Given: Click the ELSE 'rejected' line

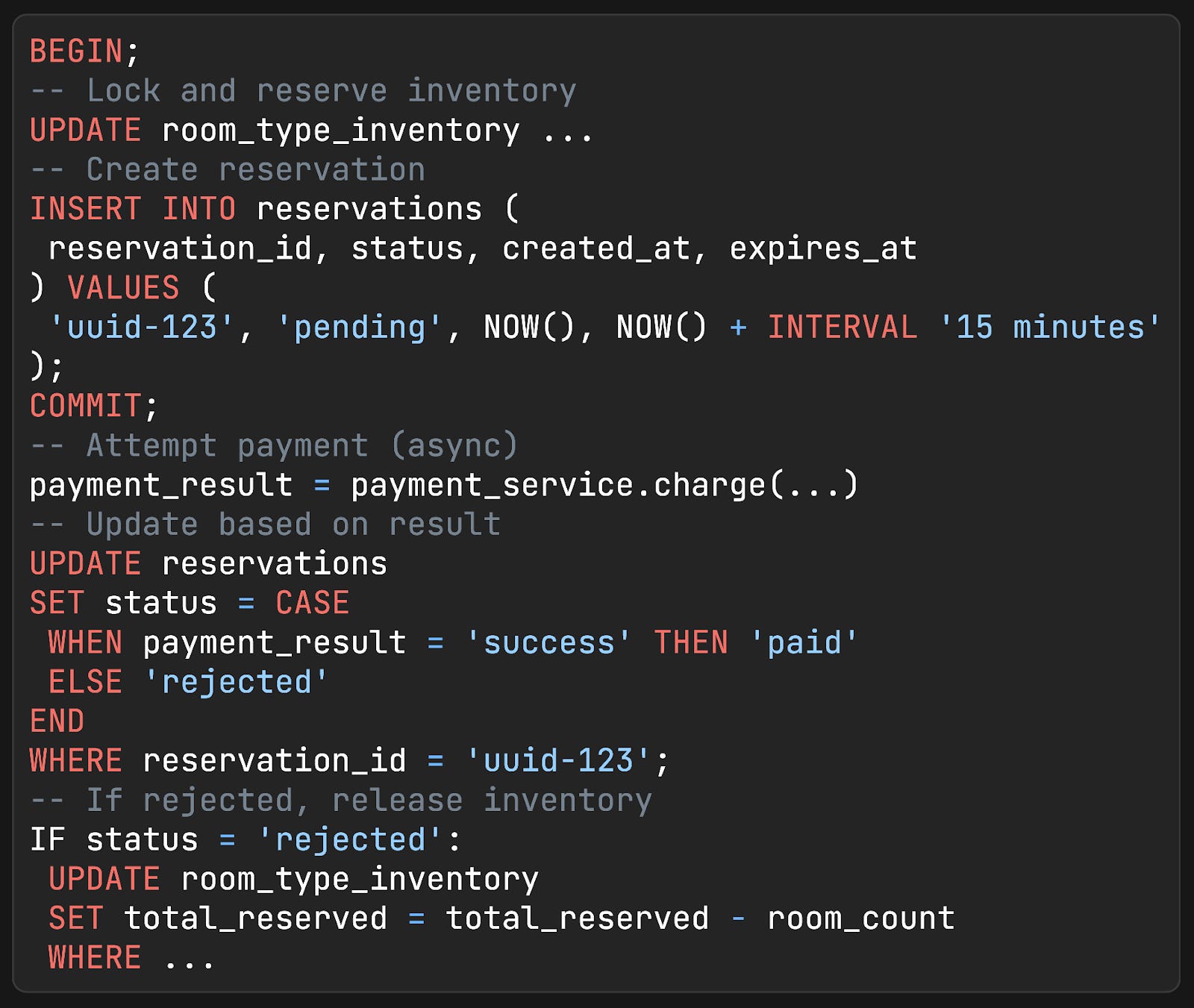Looking at the screenshot, I should coord(188,682).
